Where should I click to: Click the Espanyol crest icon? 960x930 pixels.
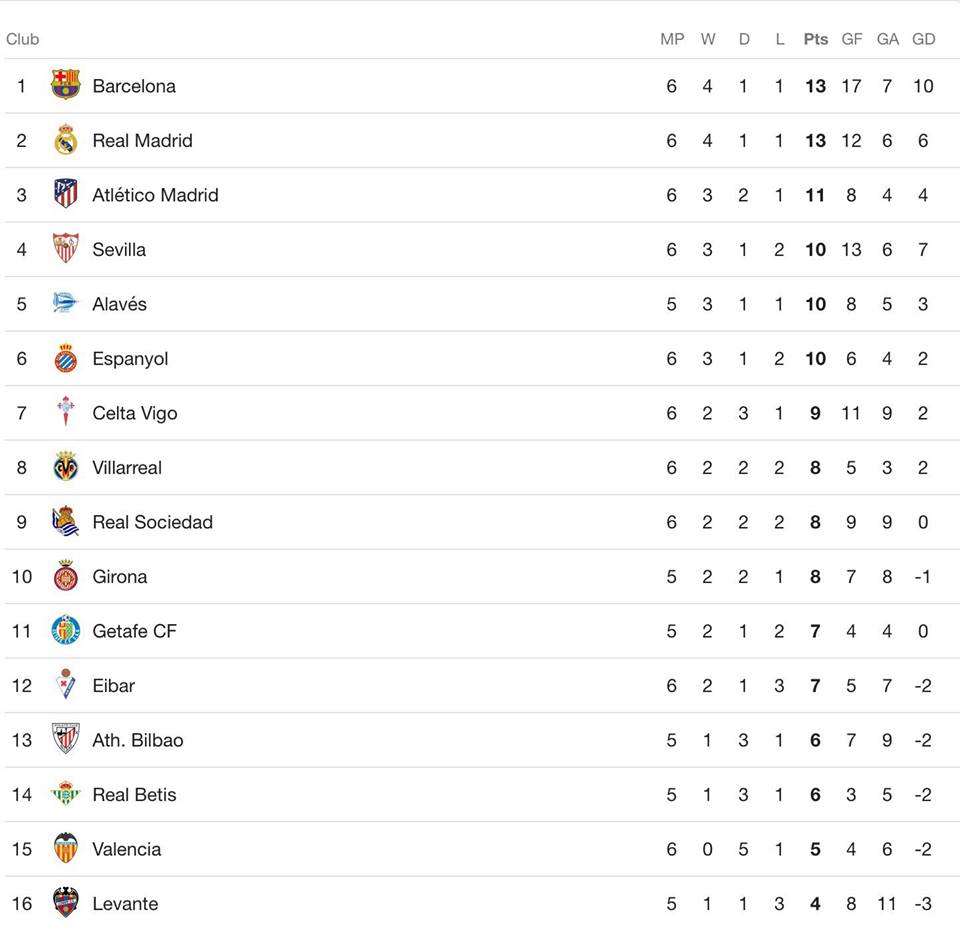pos(66,358)
